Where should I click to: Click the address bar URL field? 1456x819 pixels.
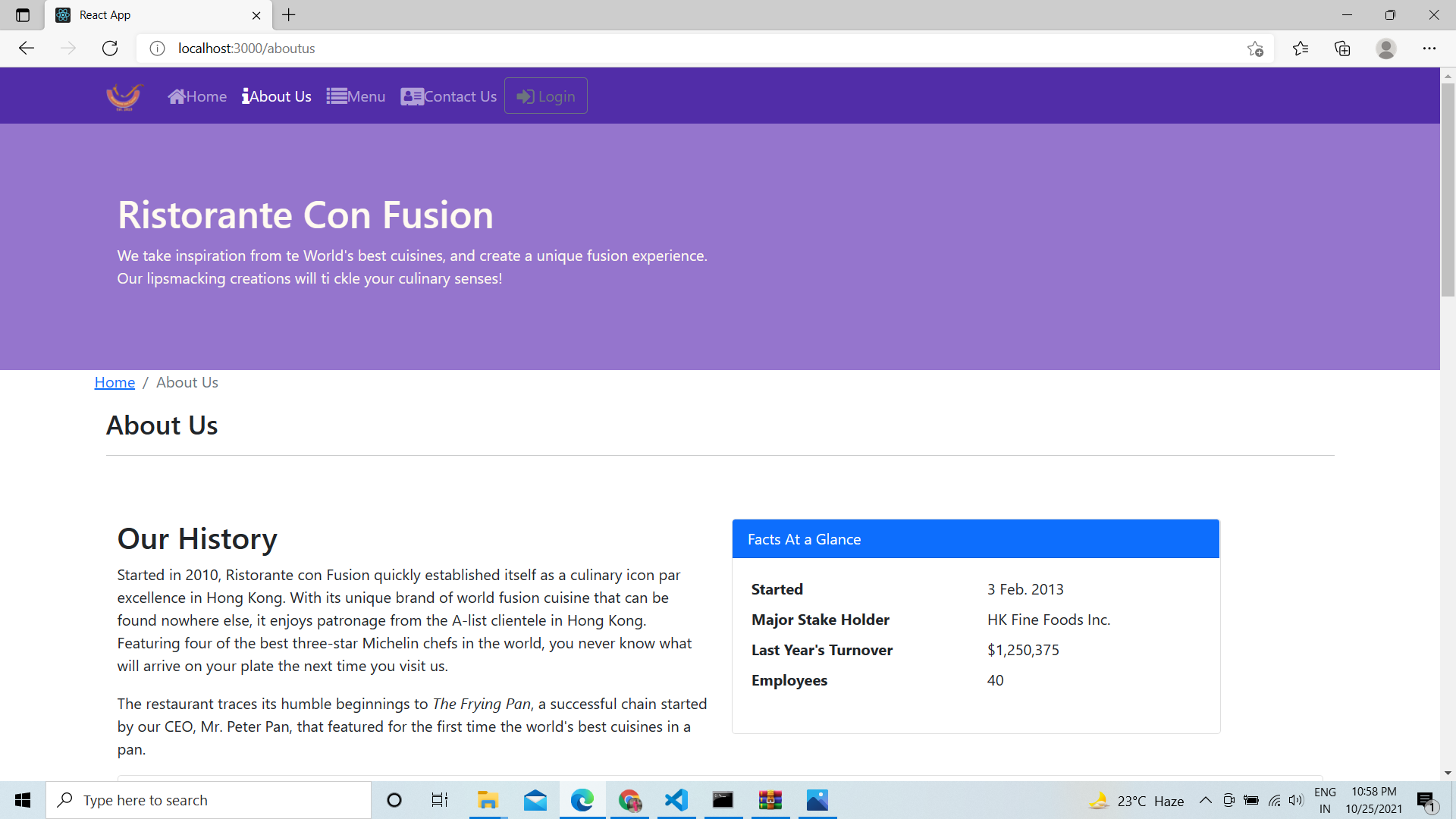(705, 49)
